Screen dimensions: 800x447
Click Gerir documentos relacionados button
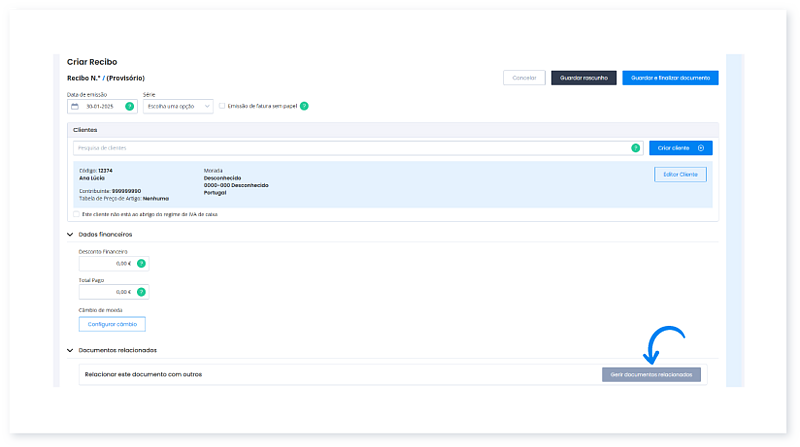pos(651,374)
